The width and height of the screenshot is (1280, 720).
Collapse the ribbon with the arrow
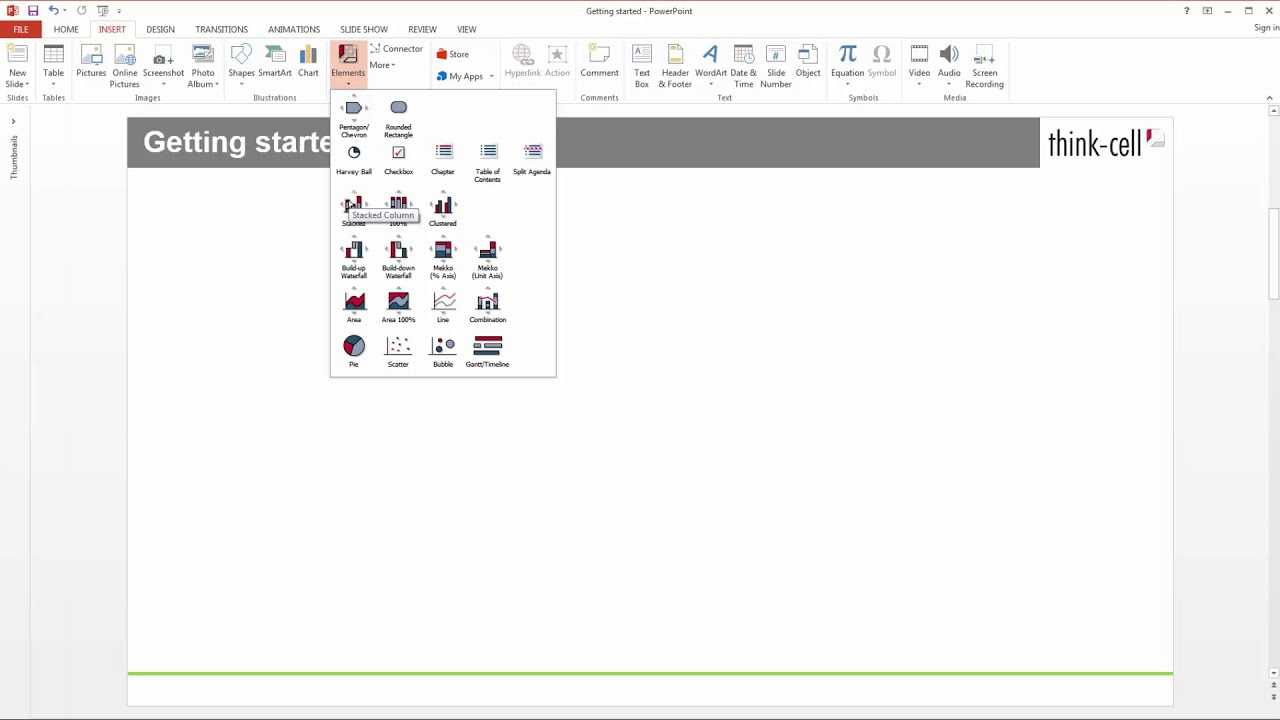click(x=1270, y=98)
